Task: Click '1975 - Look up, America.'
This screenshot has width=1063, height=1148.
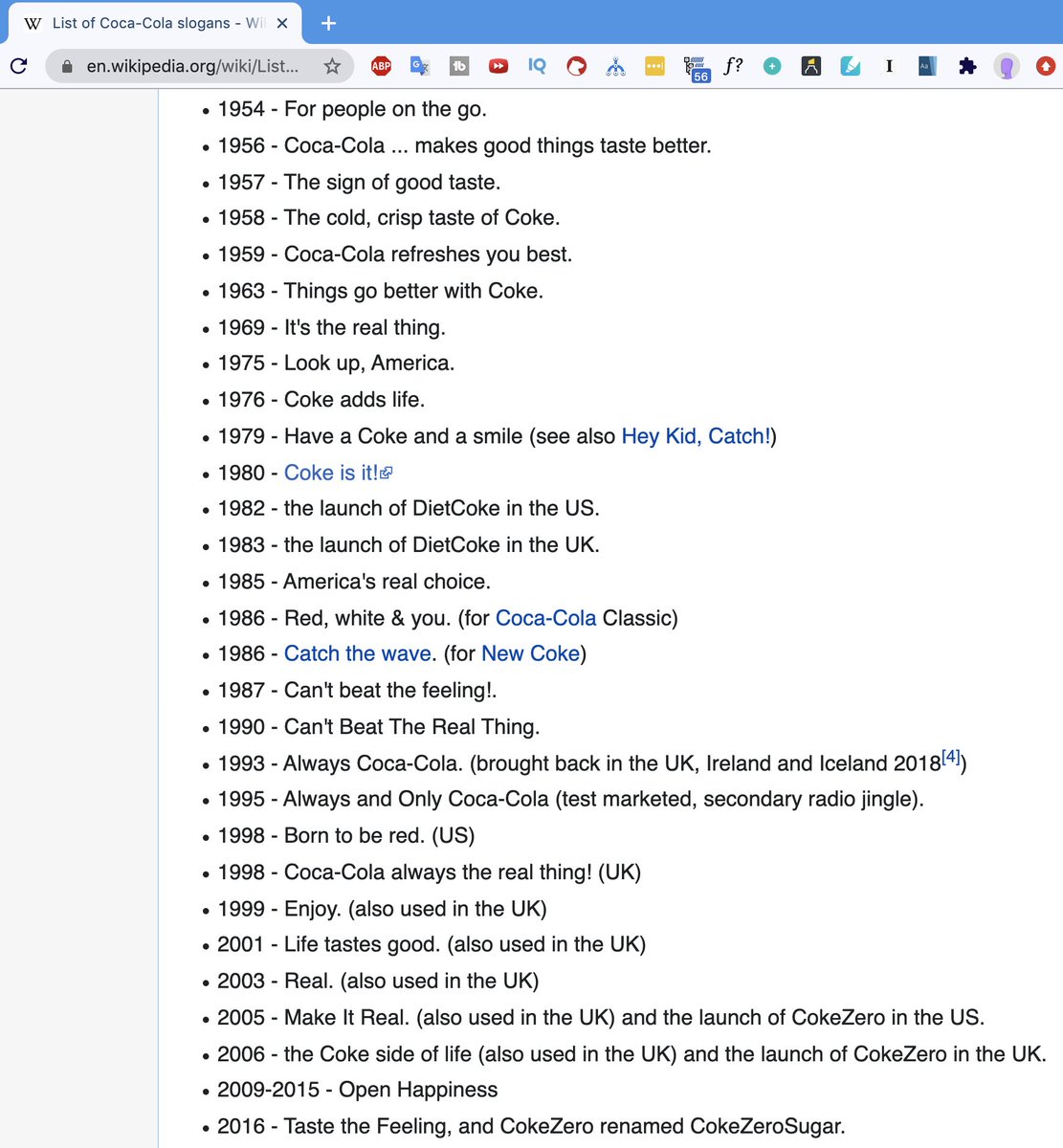Action: pyautogui.click(x=336, y=364)
